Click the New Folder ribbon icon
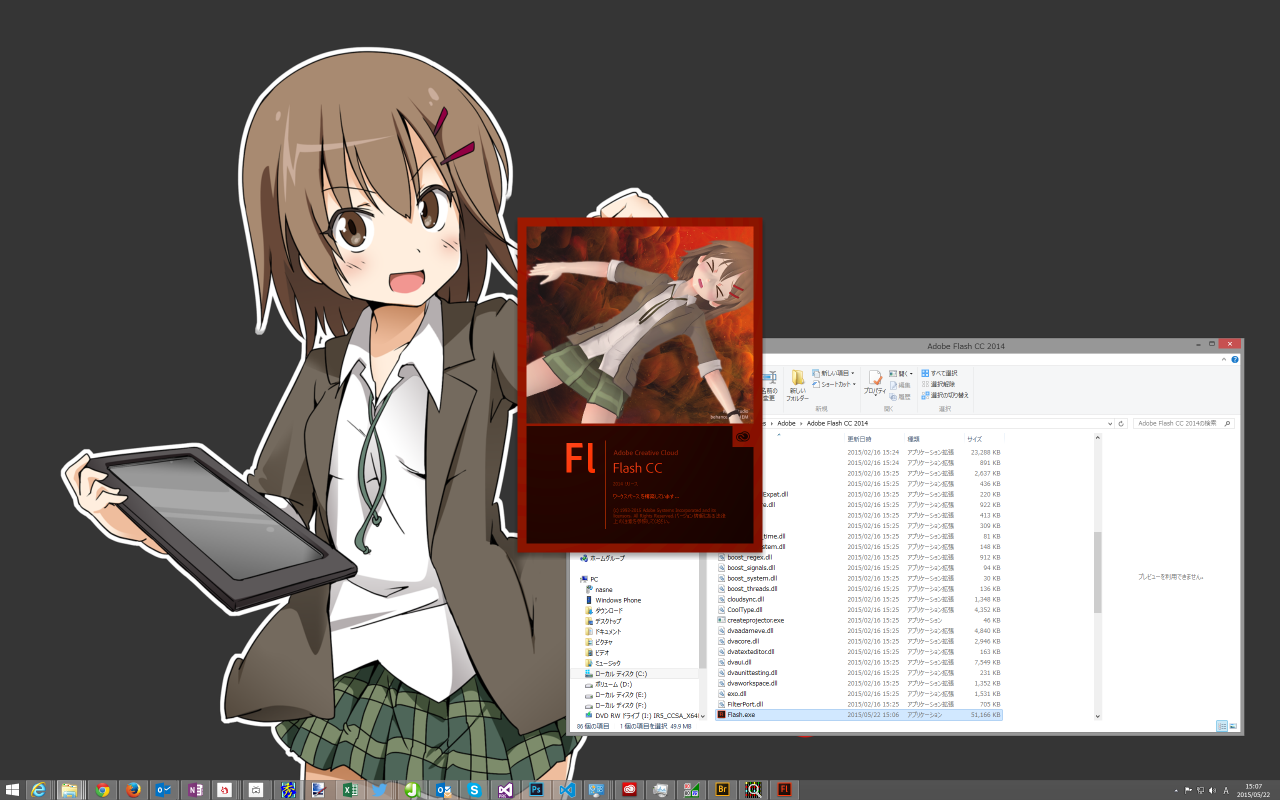Image resolution: width=1280 pixels, height=800 pixels. (x=798, y=383)
